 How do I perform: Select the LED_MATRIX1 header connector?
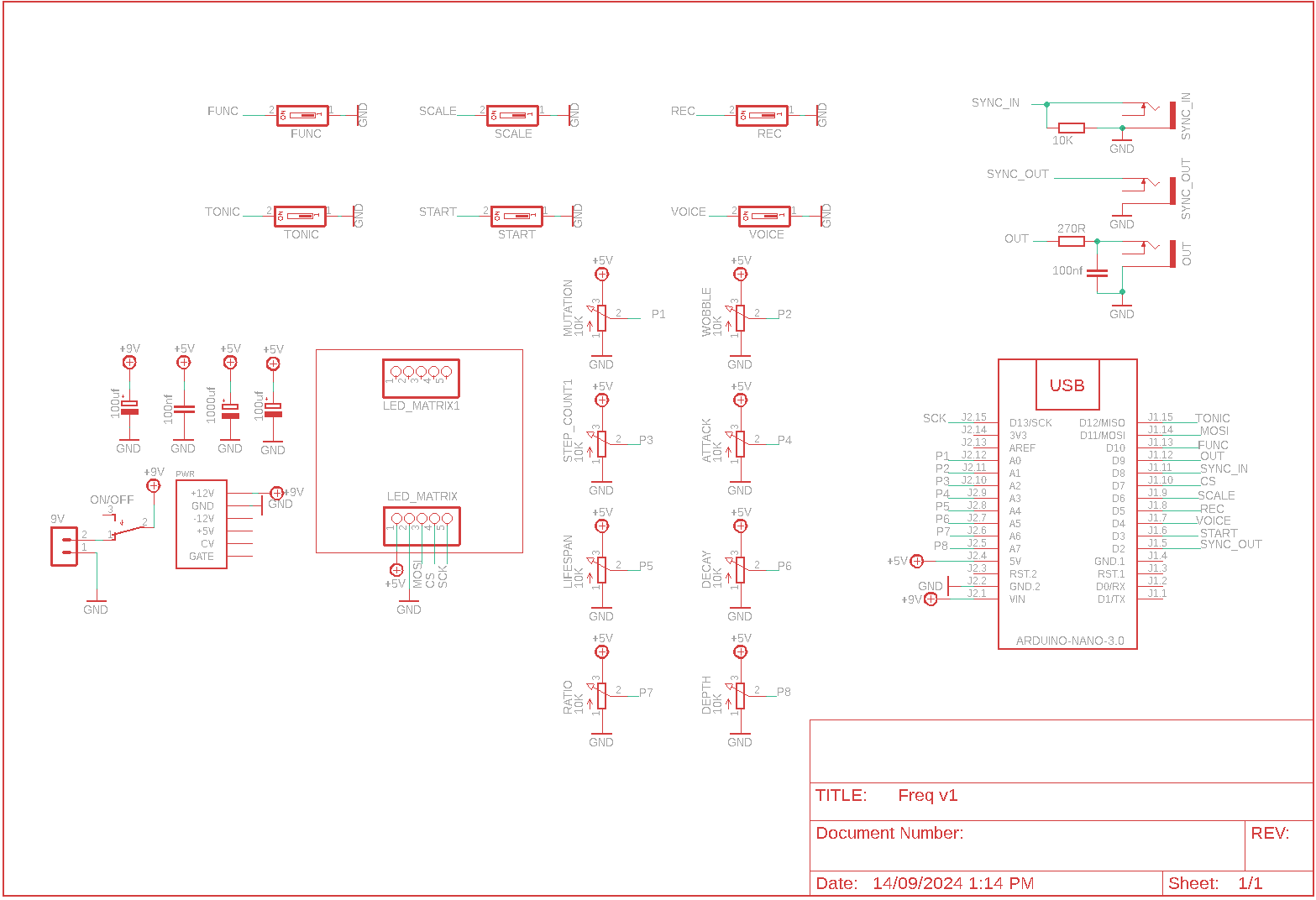(x=421, y=379)
